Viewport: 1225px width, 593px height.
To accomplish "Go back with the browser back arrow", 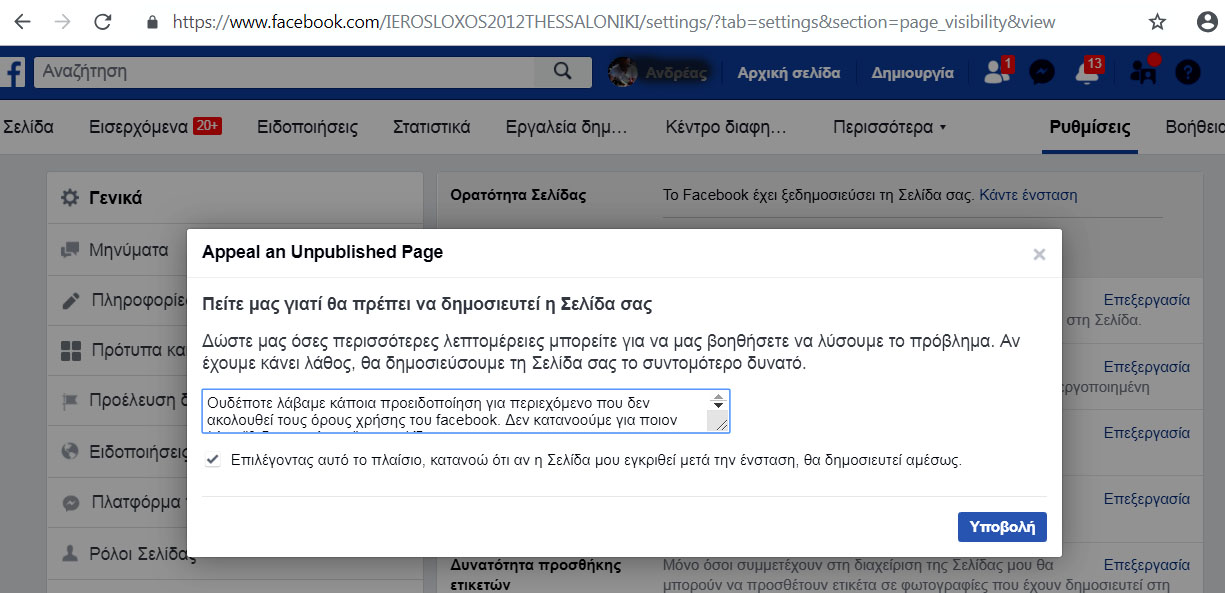I will pos(22,21).
